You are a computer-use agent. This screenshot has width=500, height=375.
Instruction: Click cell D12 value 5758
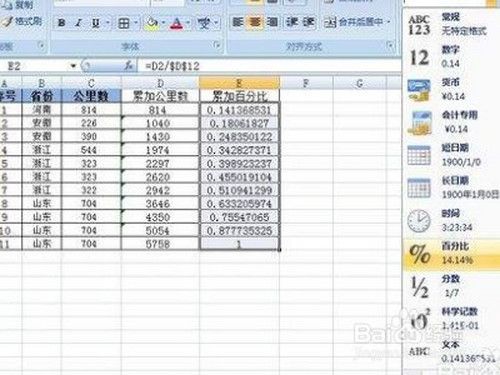click(160, 244)
